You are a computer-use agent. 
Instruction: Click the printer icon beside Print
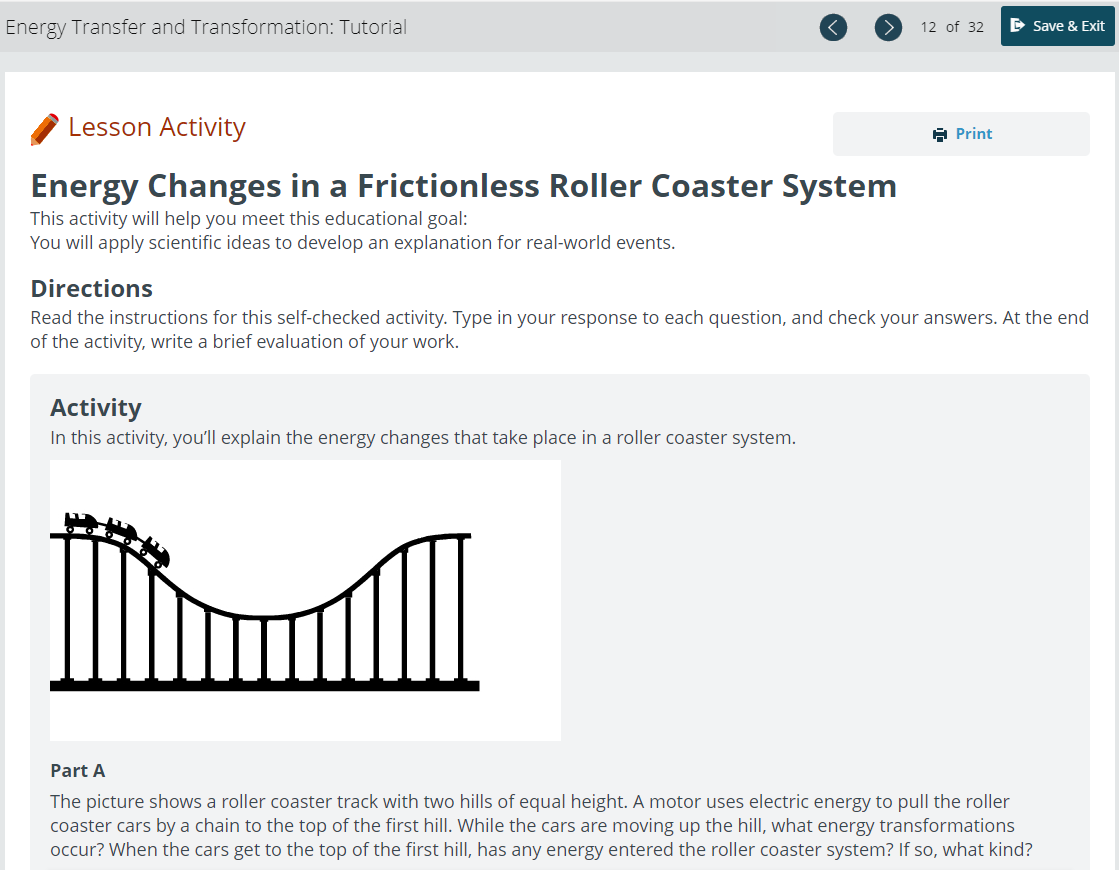(x=940, y=135)
